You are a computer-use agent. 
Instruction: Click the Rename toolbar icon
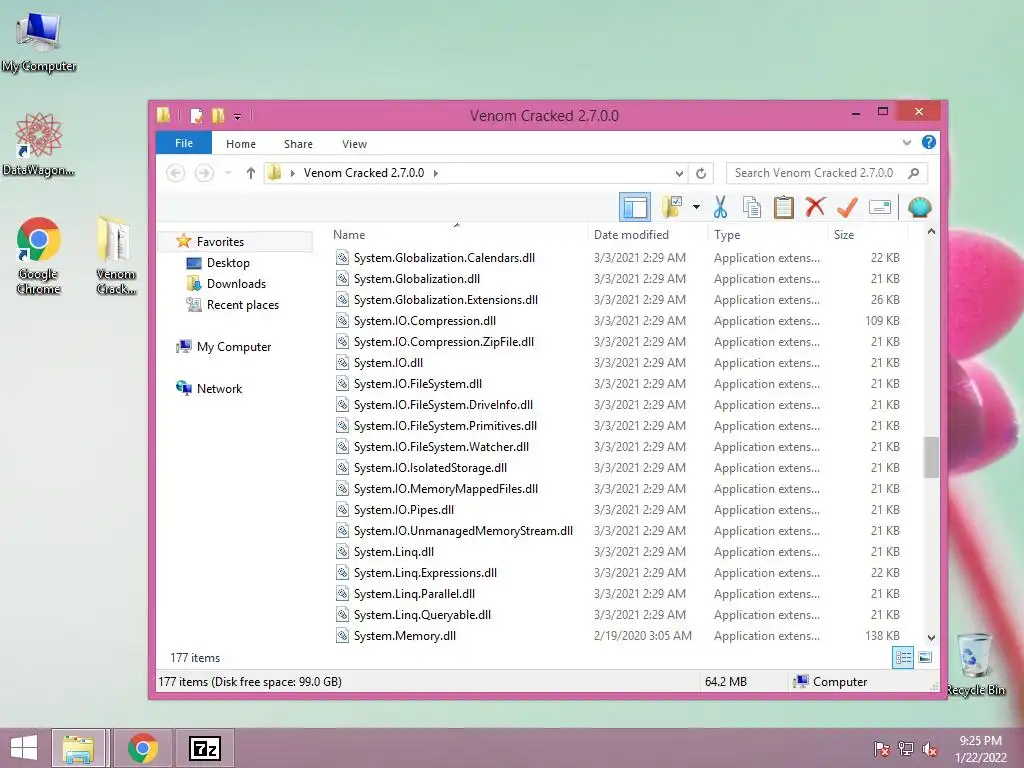tap(880, 208)
